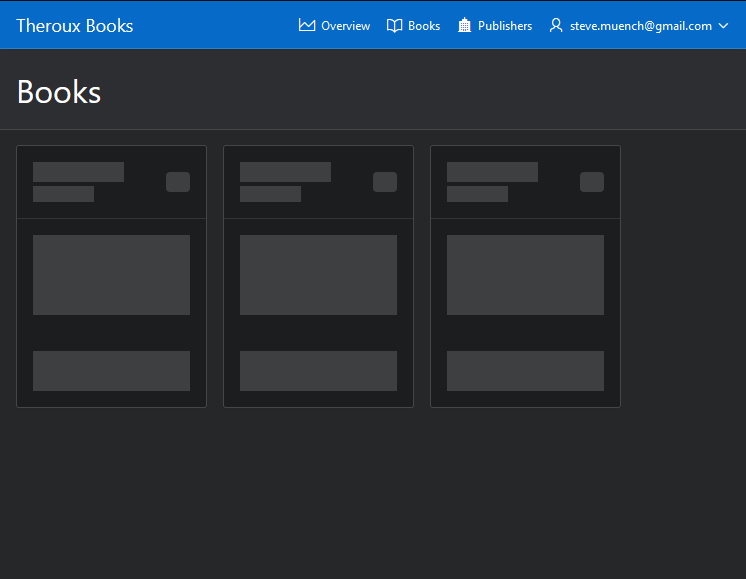Image resolution: width=746 pixels, height=579 pixels.
Task: Click the third card's small square icon placeholder
Action: [x=592, y=182]
